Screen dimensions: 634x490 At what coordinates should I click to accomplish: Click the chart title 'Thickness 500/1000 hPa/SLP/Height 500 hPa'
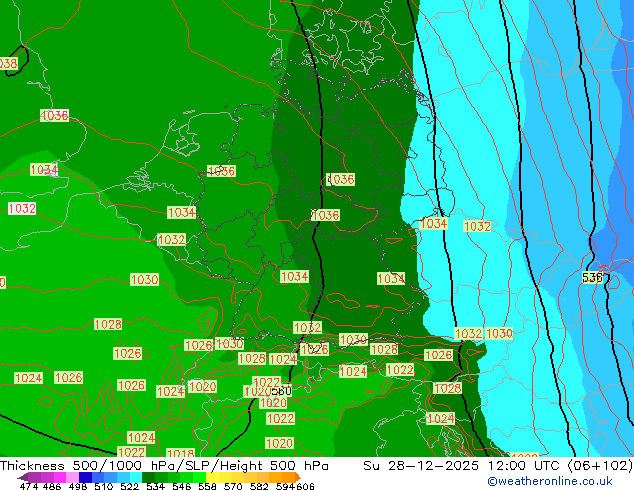click(164, 466)
